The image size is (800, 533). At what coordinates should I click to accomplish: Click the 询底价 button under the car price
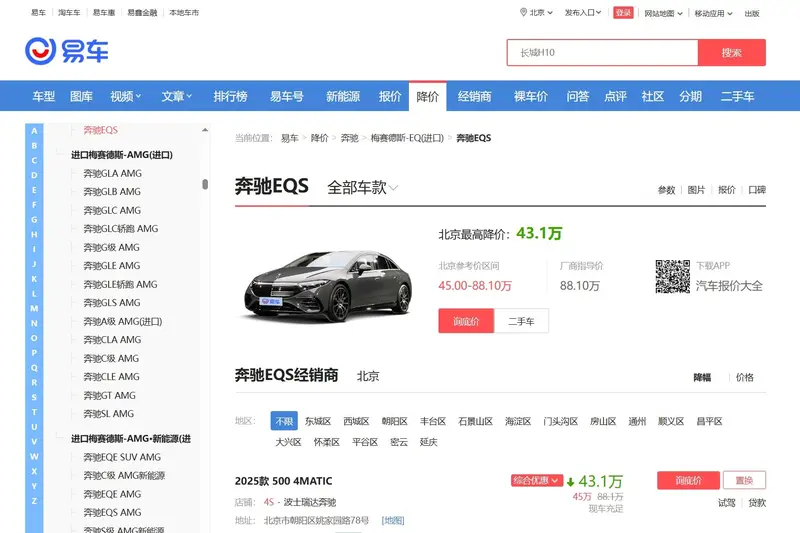(466, 321)
